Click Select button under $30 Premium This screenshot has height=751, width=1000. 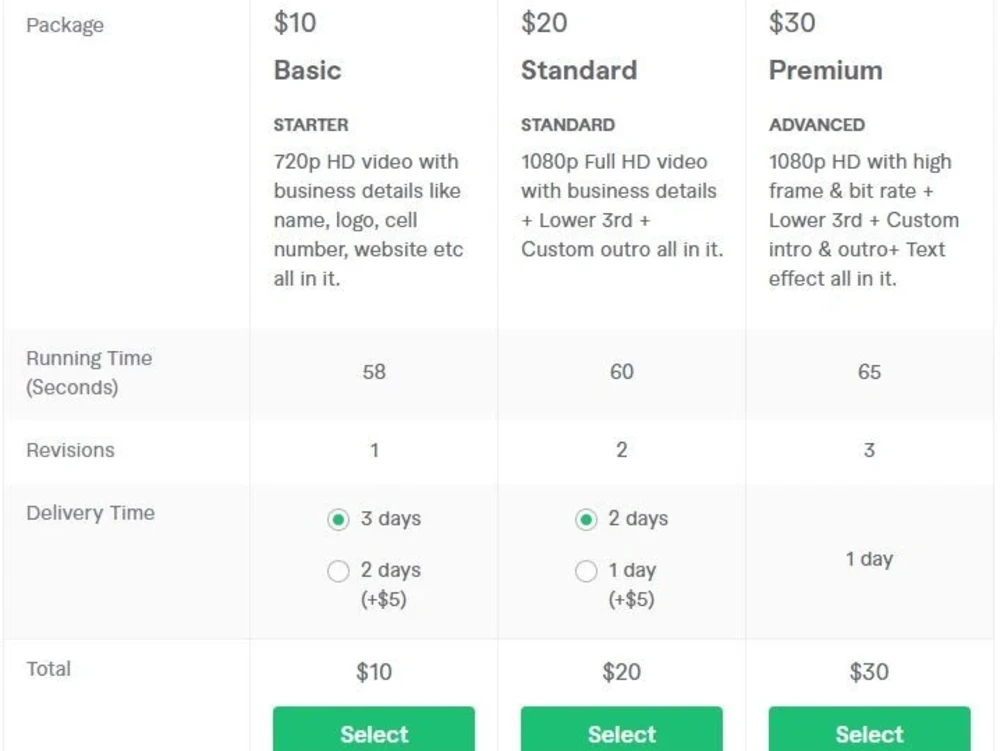pyautogui.click(x=869, y=729)
